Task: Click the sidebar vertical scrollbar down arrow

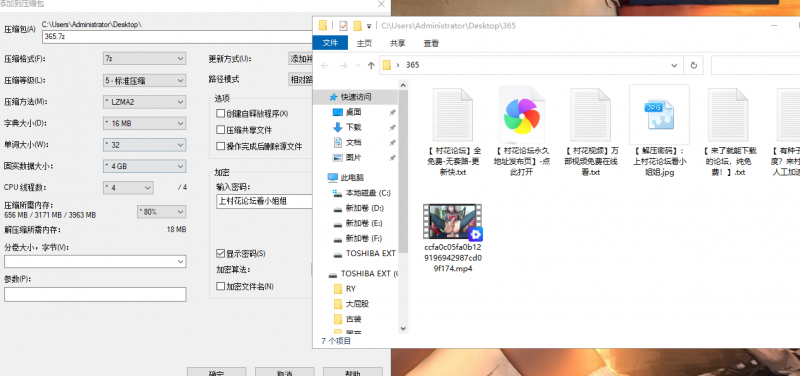Action: [x=403, y=329]
